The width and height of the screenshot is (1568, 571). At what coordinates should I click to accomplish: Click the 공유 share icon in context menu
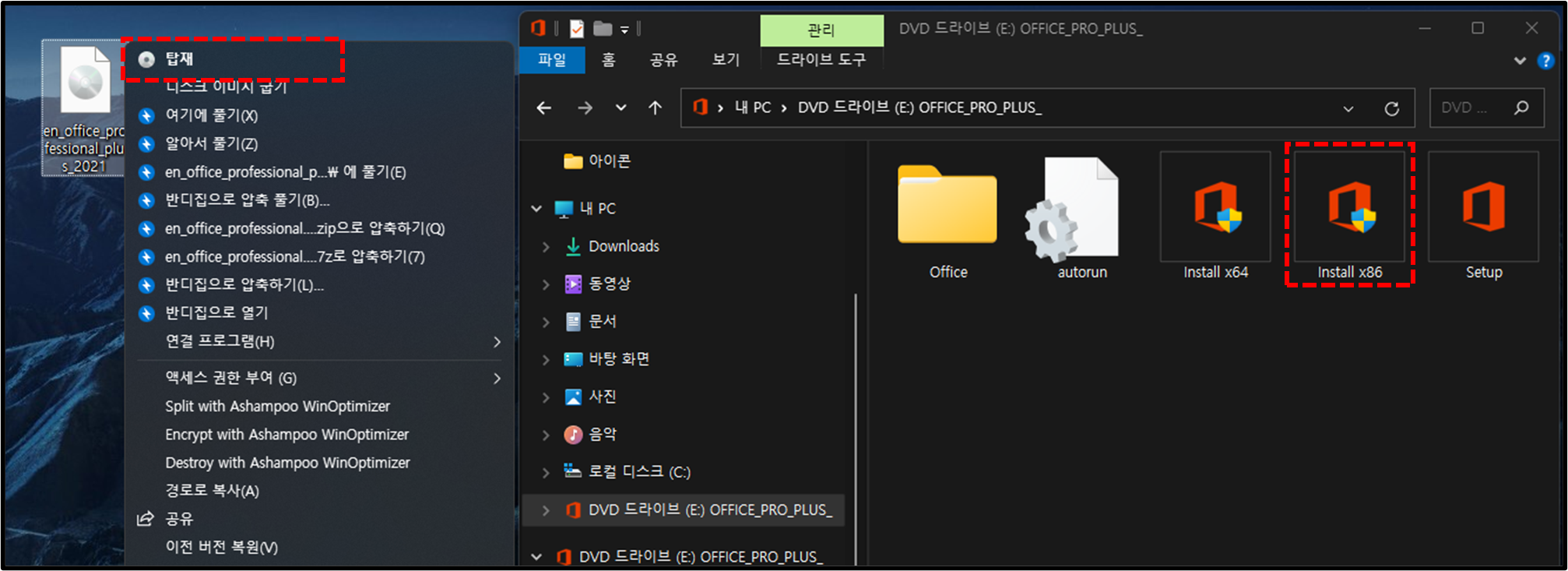[146, 519]
